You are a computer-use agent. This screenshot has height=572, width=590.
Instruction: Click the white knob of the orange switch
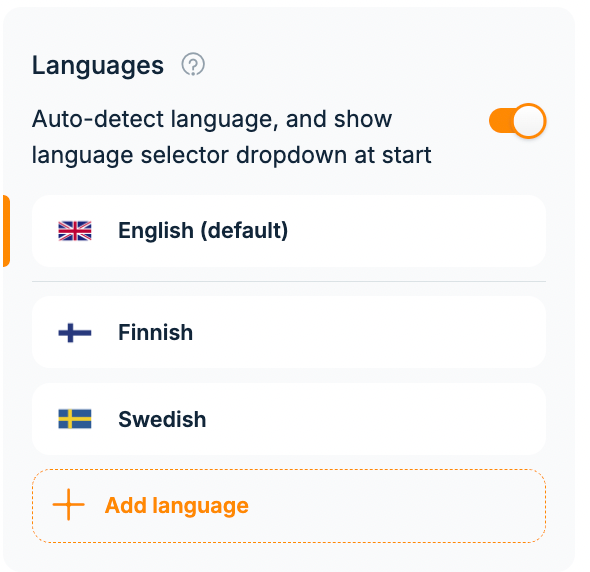pyautogui.click(x=529, y=121)
